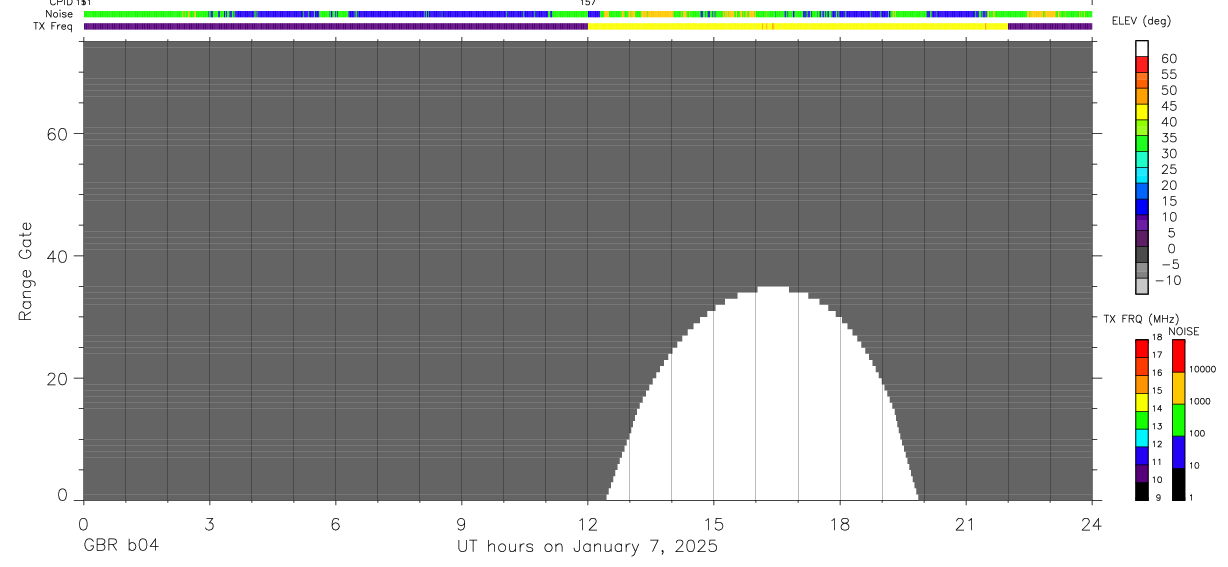The width and height of the screenshot is (1228, 567).
Task: Click the '18' label atop TX FRQ scale
Action: tap(1156, 337)
